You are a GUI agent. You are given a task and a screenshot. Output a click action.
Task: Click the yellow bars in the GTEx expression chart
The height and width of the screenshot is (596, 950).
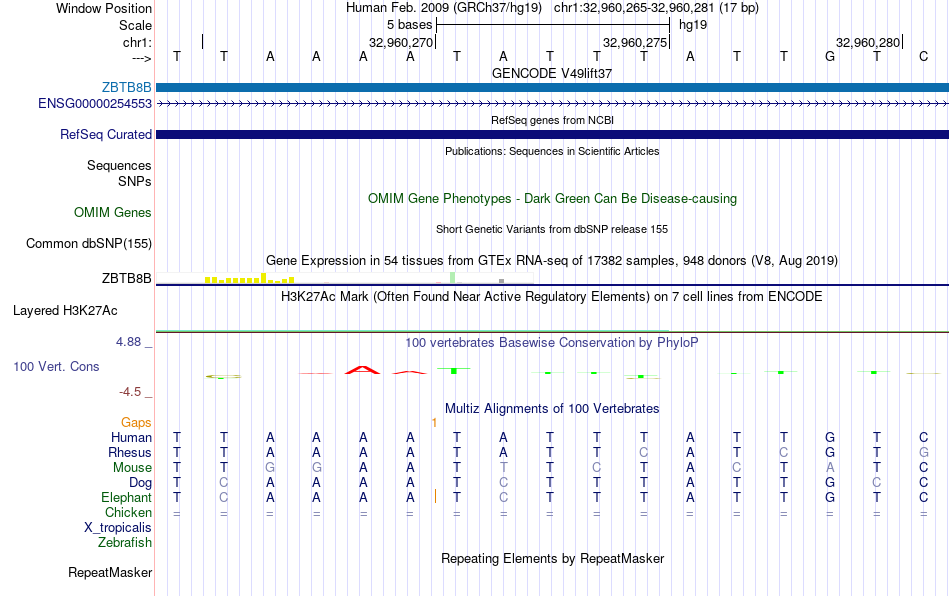pos(250,279)
